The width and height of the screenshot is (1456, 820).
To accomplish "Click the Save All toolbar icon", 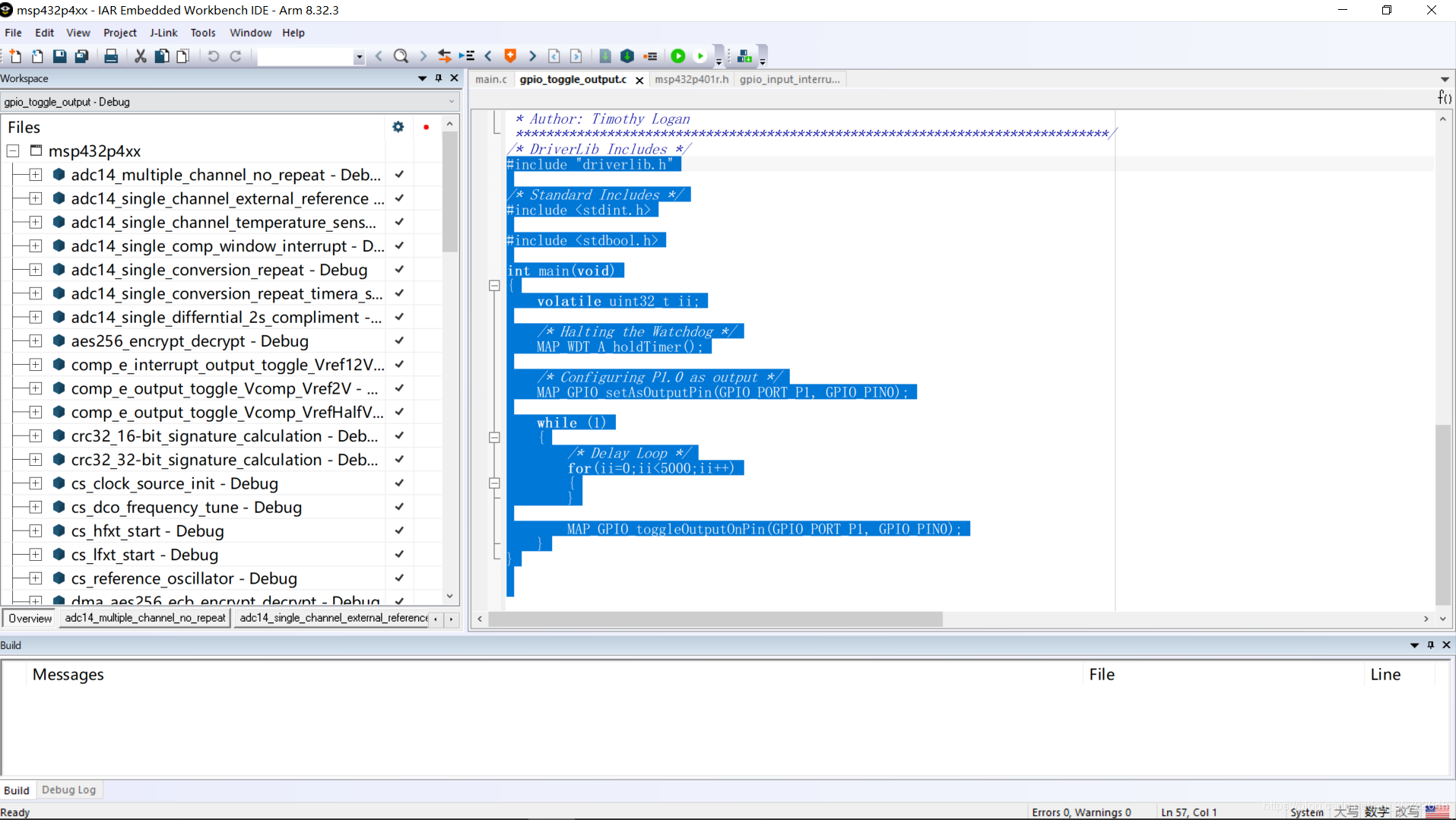I will [81, 56].
